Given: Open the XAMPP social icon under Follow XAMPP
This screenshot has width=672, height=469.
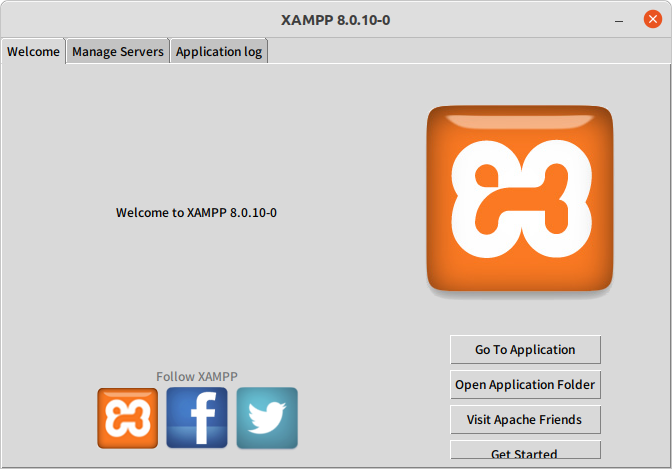Looking at the screenshot, I should (x=127, y=418).
